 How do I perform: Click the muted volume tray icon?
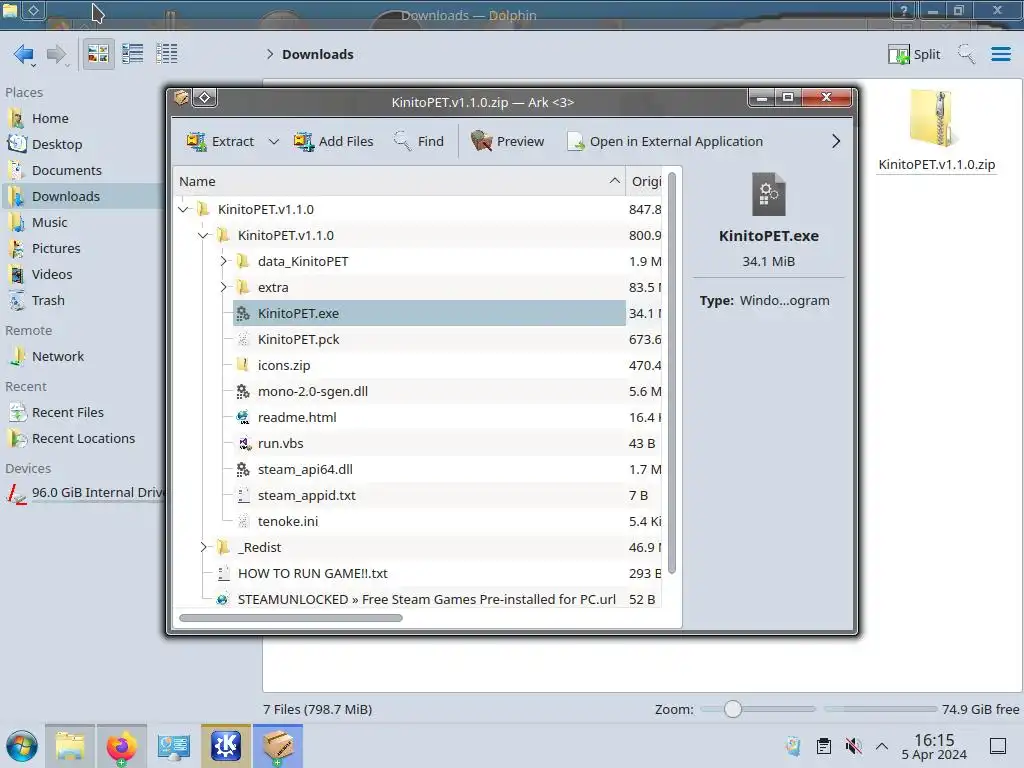tap(853, 746)
